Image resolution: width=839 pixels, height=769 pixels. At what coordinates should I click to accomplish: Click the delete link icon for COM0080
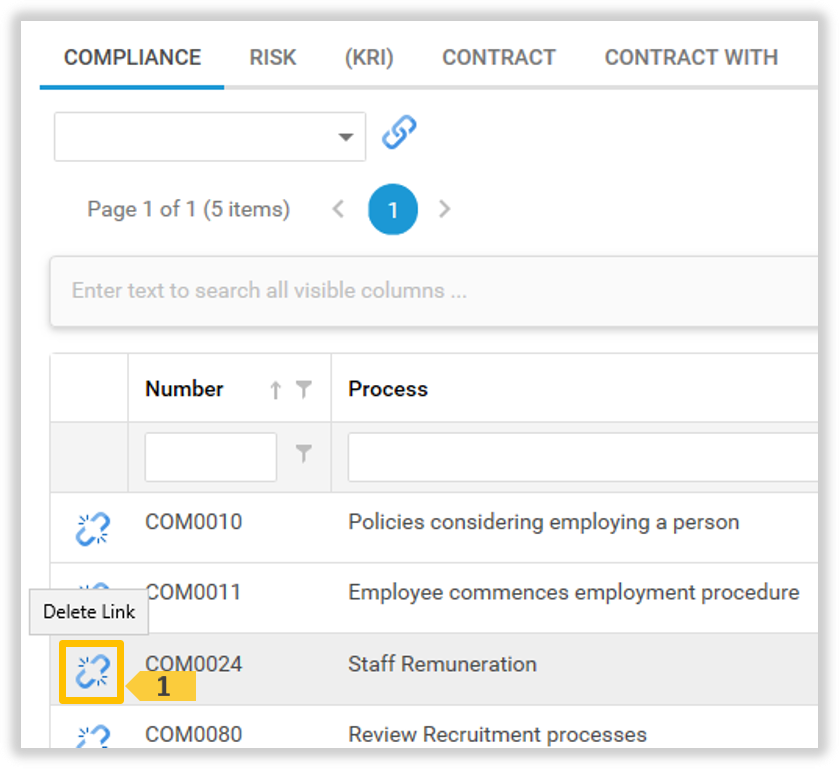(92, 738)
